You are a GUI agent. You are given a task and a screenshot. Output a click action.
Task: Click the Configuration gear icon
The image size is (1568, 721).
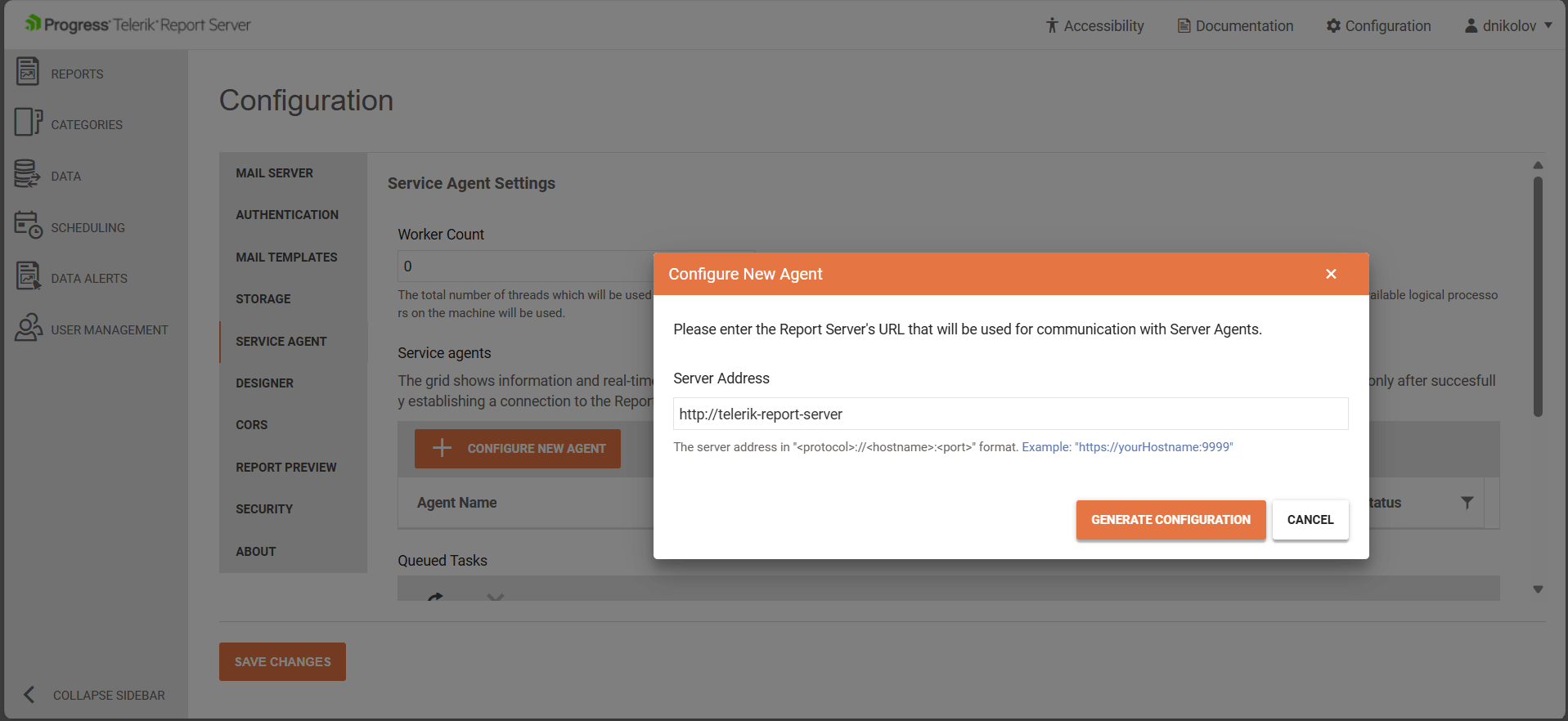(x=1333, y=25)
